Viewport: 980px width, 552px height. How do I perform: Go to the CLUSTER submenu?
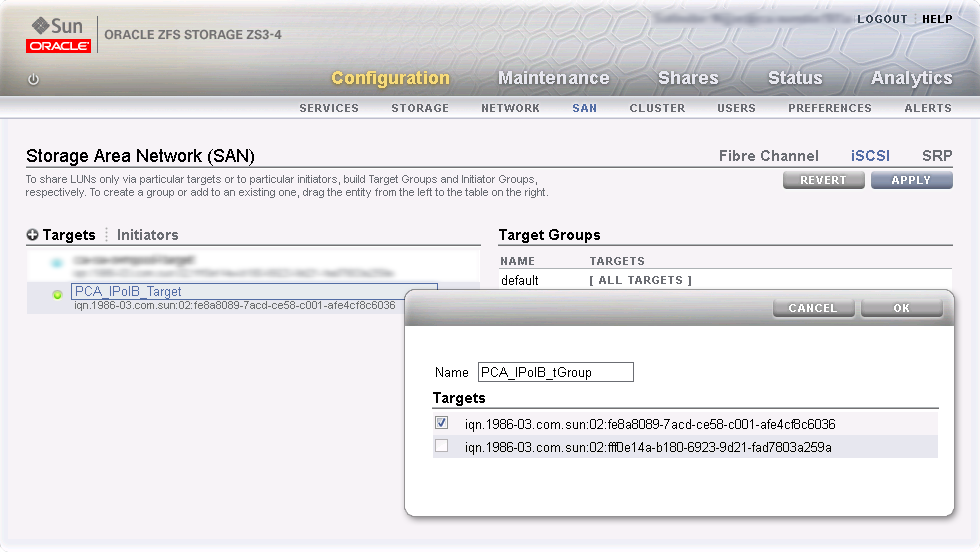[x=657, y=108]
